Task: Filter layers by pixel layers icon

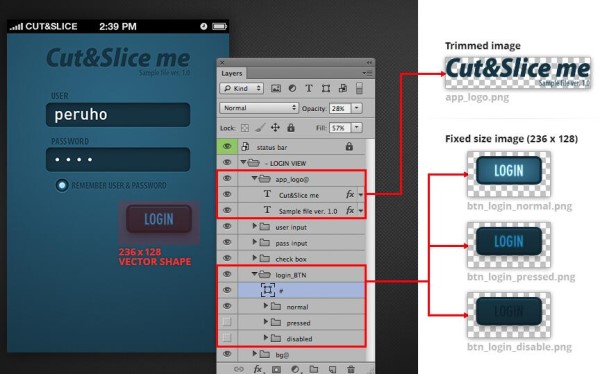Action: click(276, 88)
